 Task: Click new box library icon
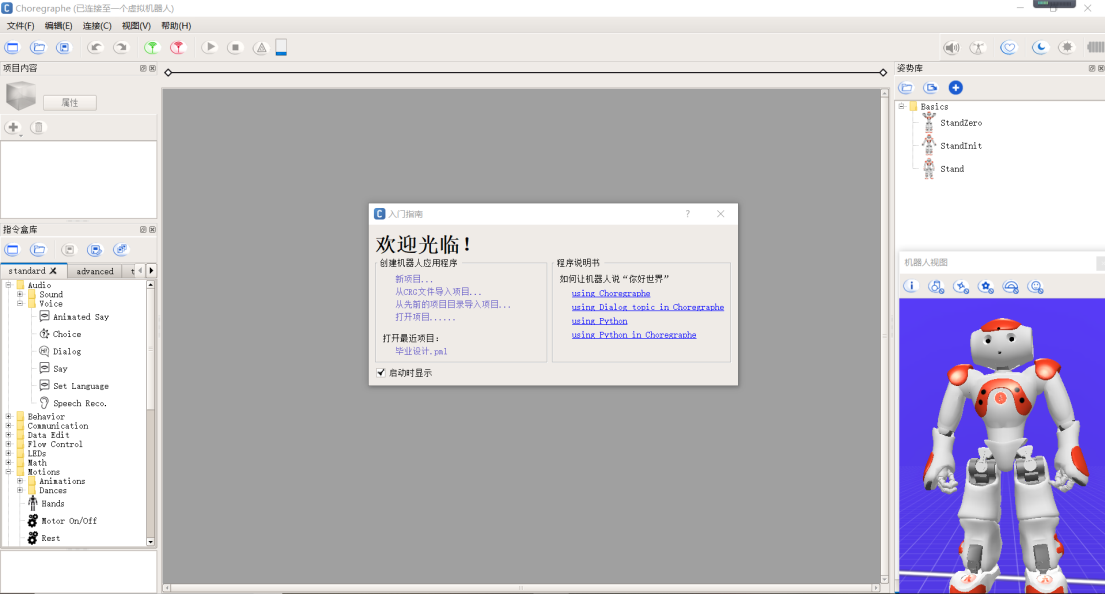tap(12, 249)
